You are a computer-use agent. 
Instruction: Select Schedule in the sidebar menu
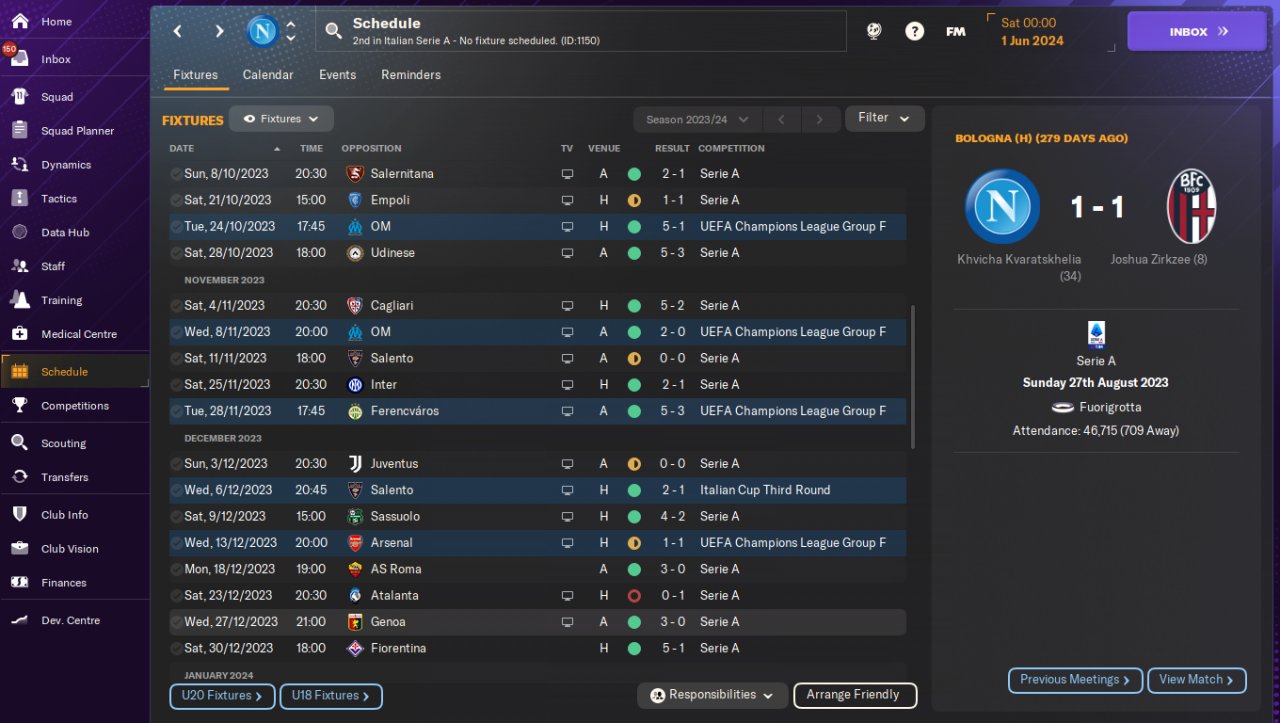pyautogui.click(x=75, y=372)
